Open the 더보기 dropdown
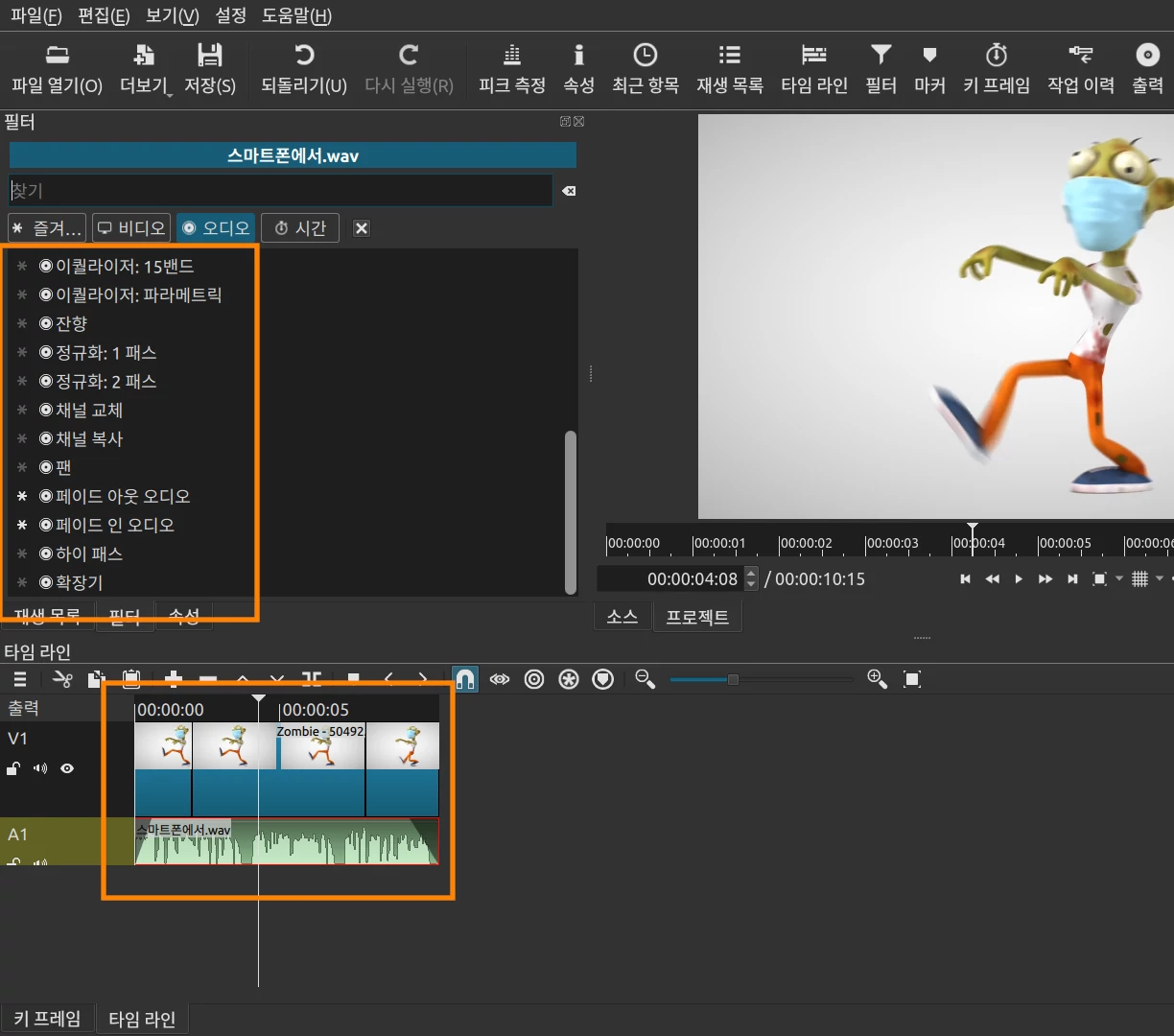The height and width of the screenshot is (1036, 1174). (145, 68)
